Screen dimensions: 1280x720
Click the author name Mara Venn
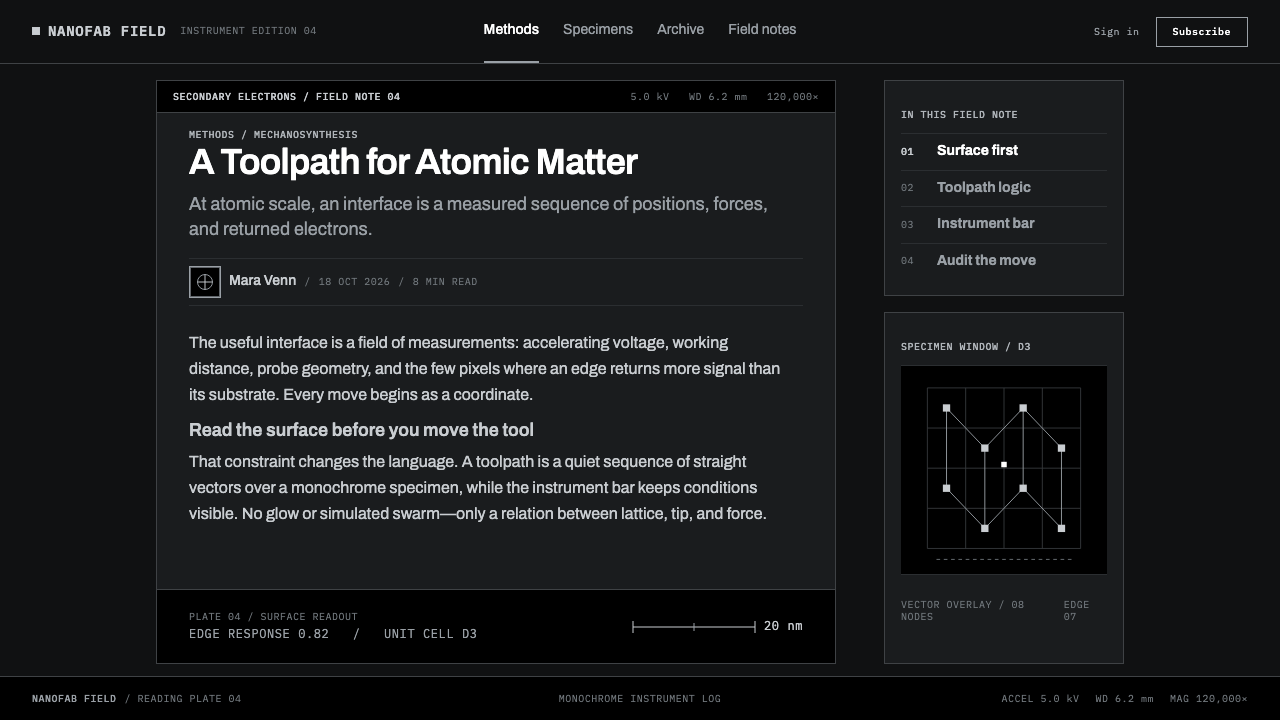tap(262, 281)
